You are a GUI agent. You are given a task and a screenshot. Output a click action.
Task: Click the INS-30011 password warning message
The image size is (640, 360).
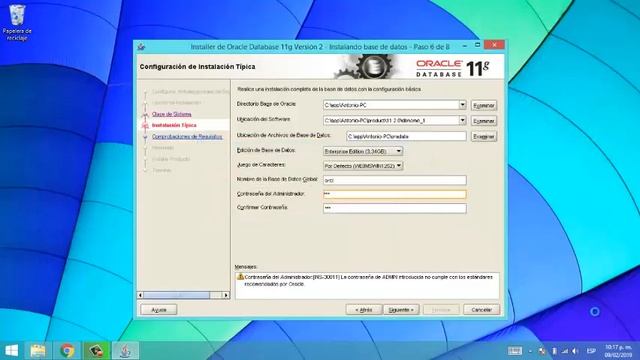[369, 280]
